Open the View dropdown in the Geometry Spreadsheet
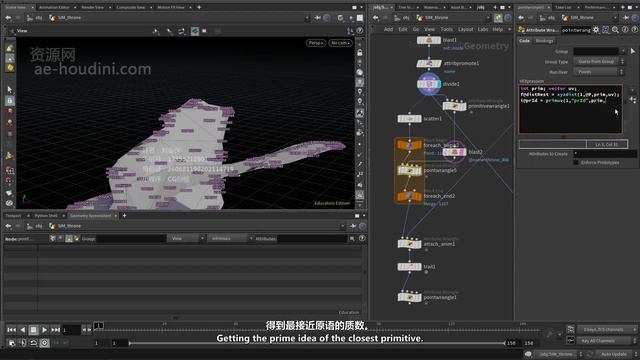The height and width of the screenshot is (360, 640). [185, 238]
